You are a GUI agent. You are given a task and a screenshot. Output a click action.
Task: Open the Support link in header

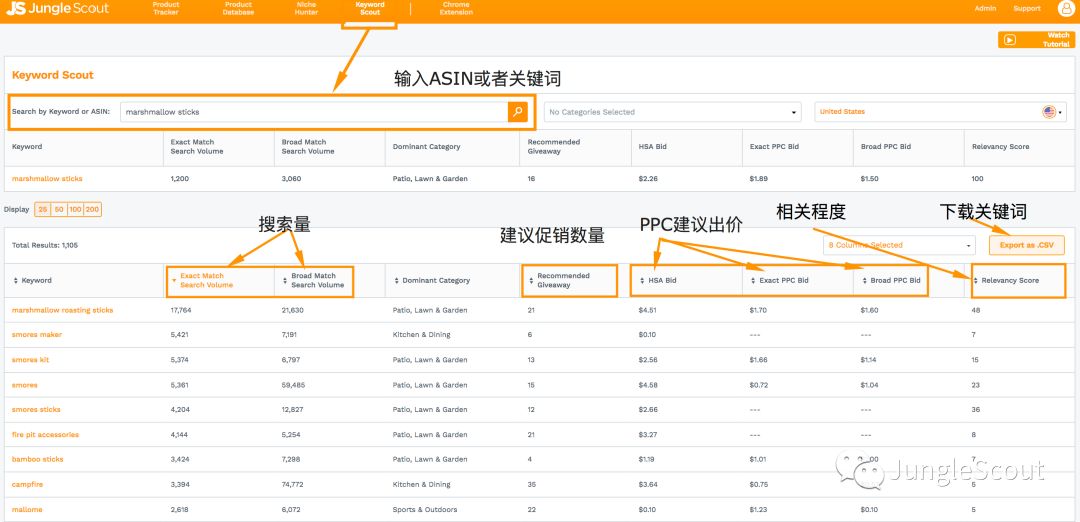coord(1027,9)
